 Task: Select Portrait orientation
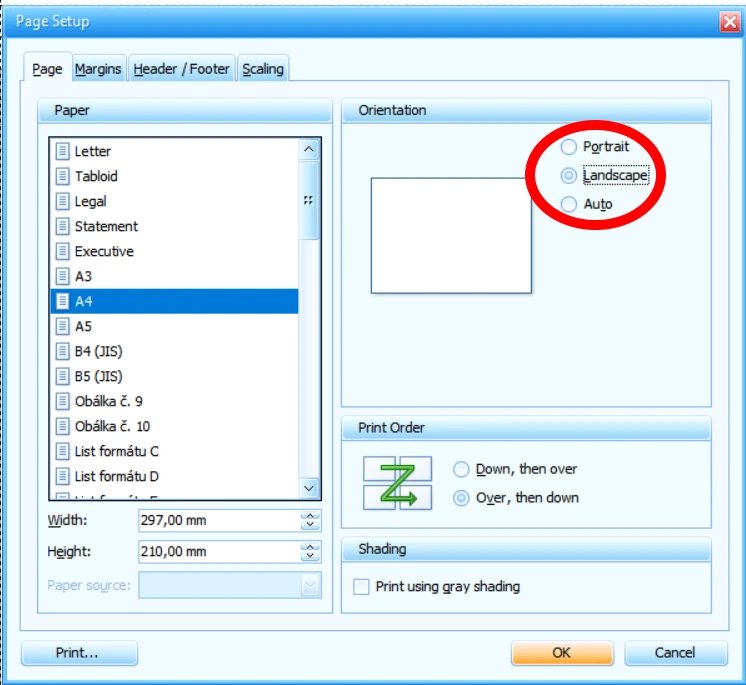pos(568,147)
